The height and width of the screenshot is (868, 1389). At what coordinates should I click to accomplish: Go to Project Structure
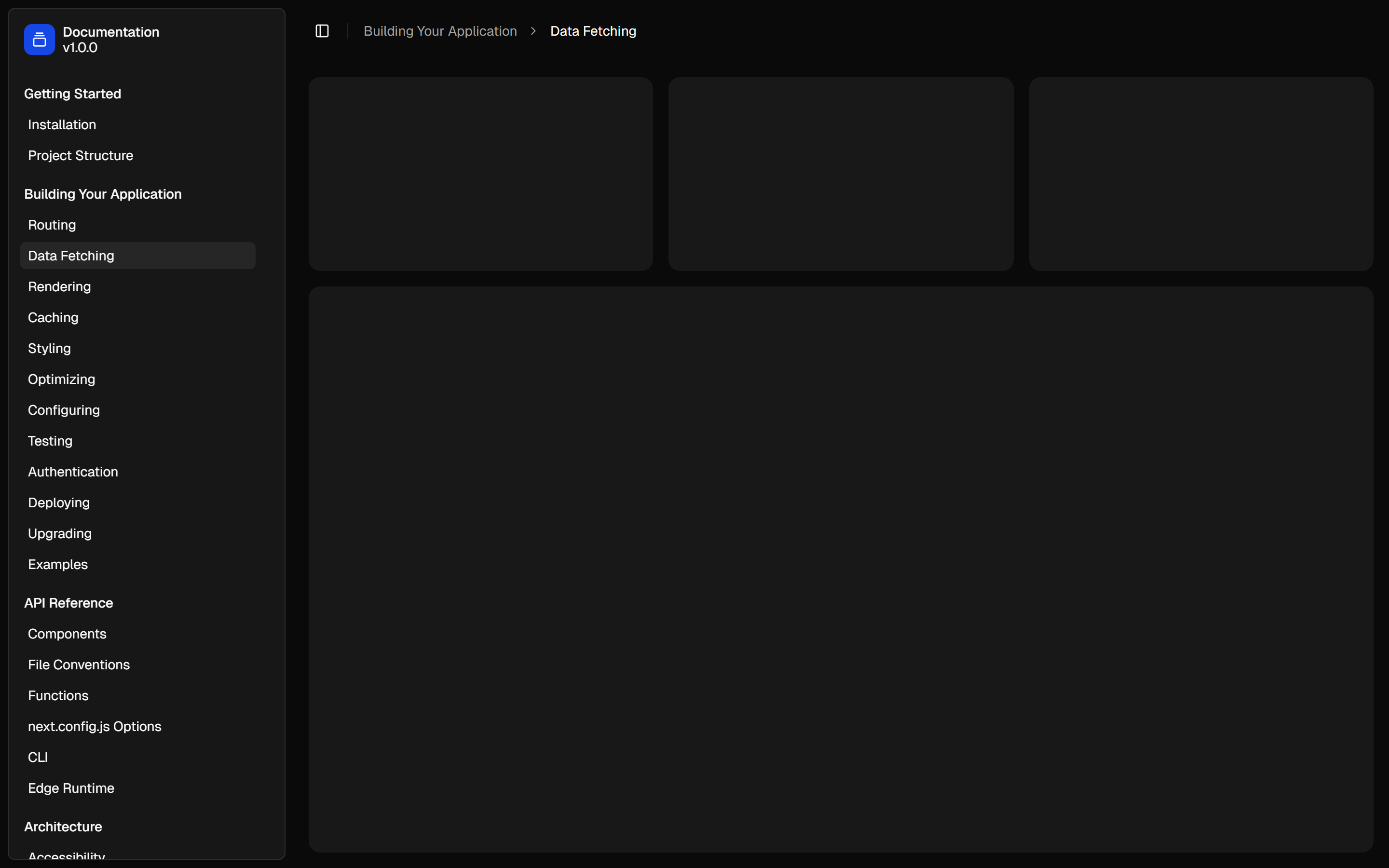point(81,156)
